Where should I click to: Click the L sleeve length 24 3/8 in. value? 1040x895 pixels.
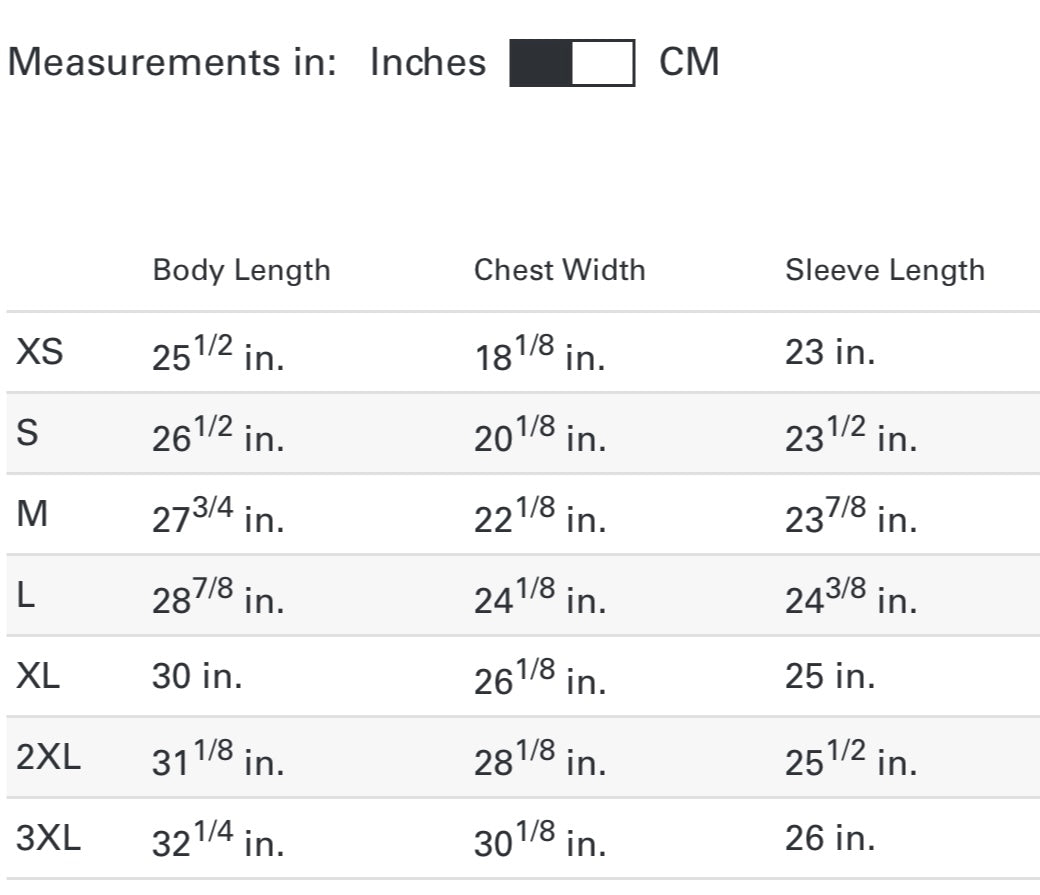(x=851, y=600)
